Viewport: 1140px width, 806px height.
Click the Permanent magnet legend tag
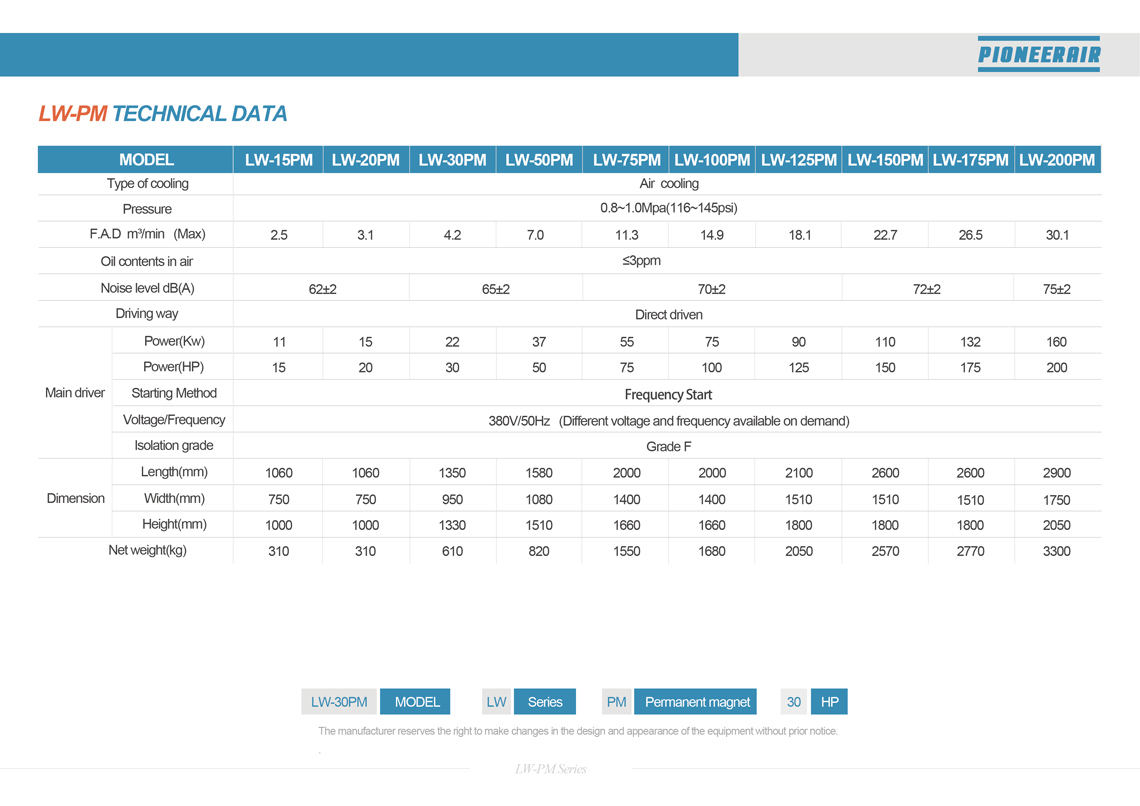point(697,702)
